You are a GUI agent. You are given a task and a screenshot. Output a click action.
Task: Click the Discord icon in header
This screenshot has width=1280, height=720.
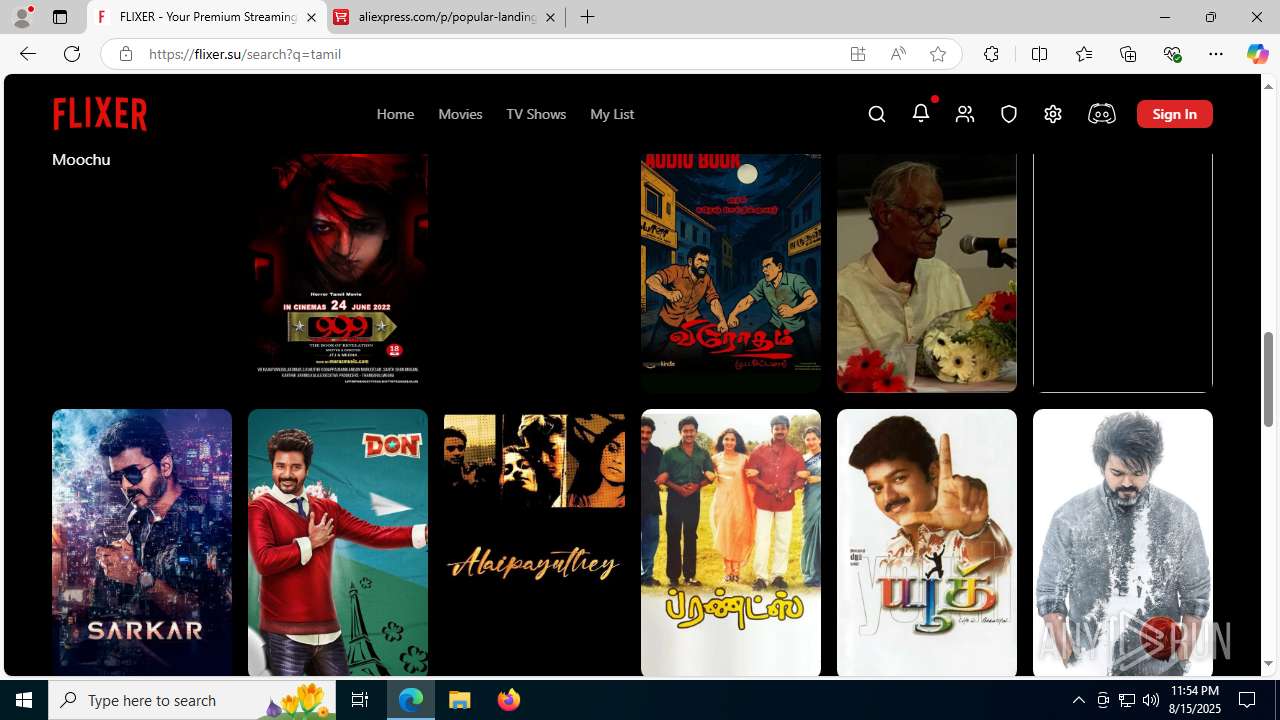(x=1102, y=114)
